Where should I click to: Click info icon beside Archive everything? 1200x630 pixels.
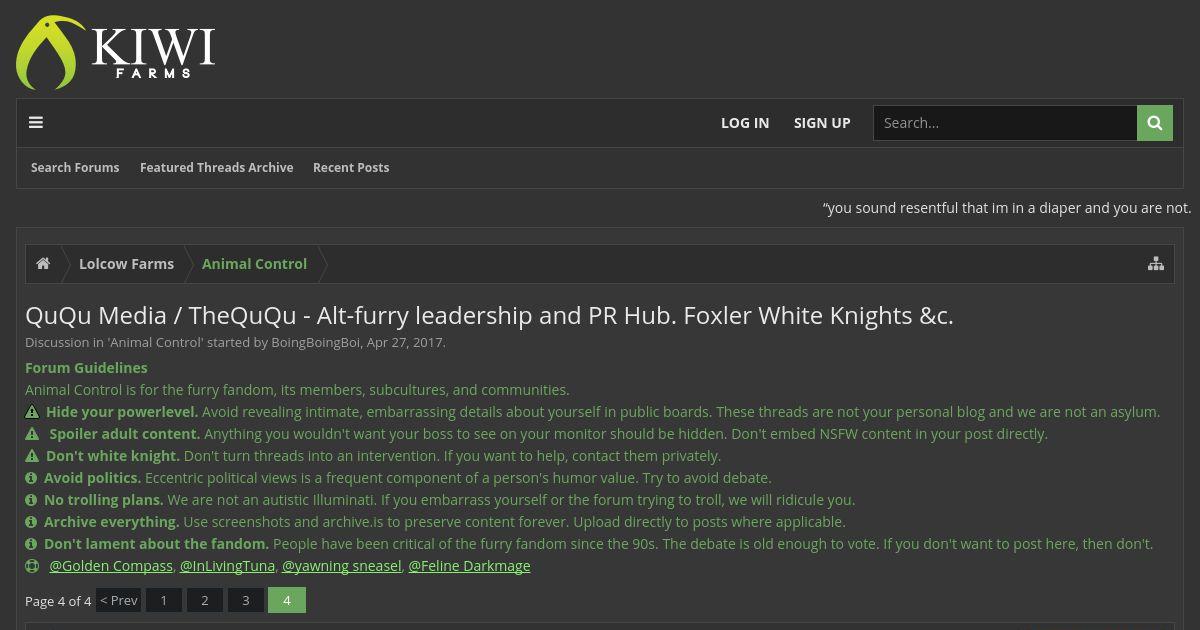(31, 522)
